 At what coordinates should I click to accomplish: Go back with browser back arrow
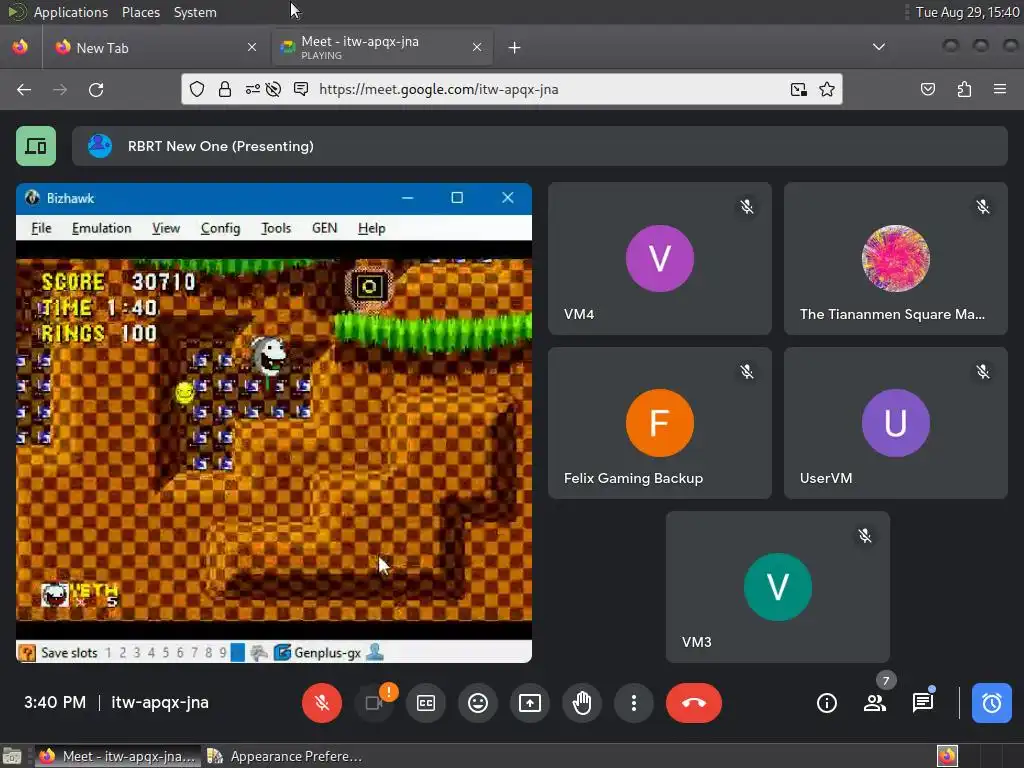click(24, 89)
